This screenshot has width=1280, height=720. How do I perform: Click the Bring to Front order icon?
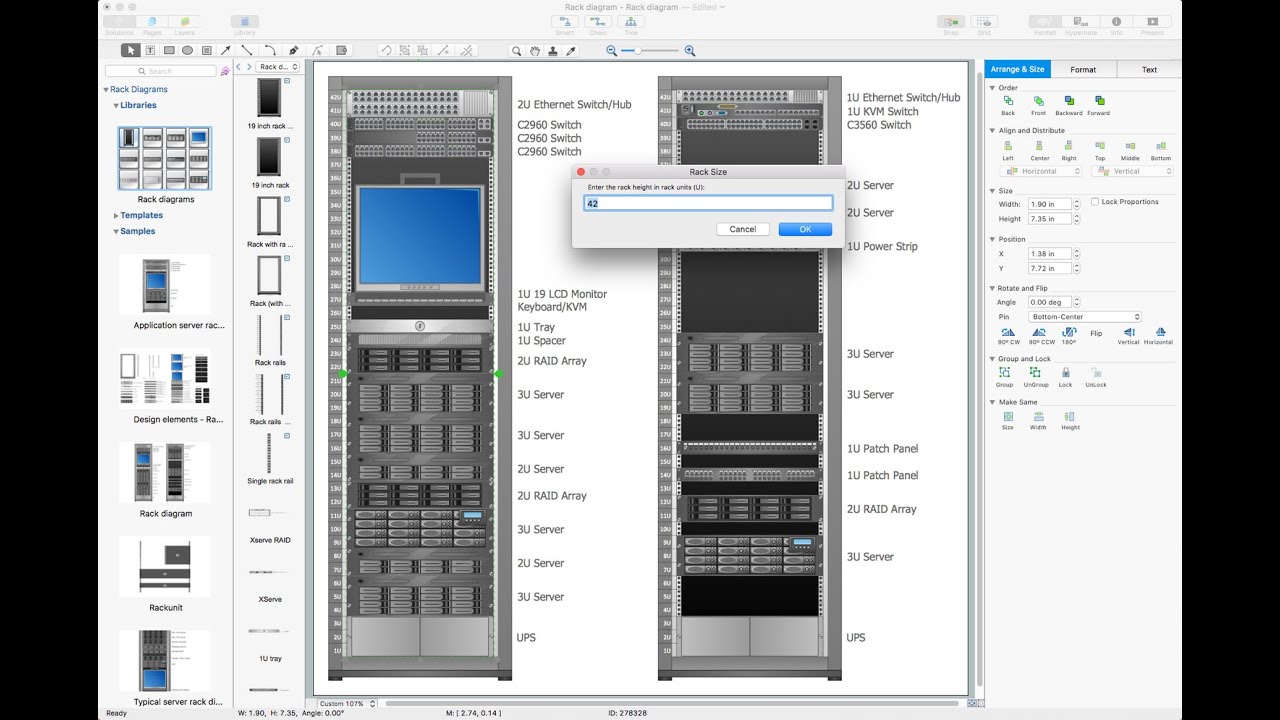point(1038,101)
